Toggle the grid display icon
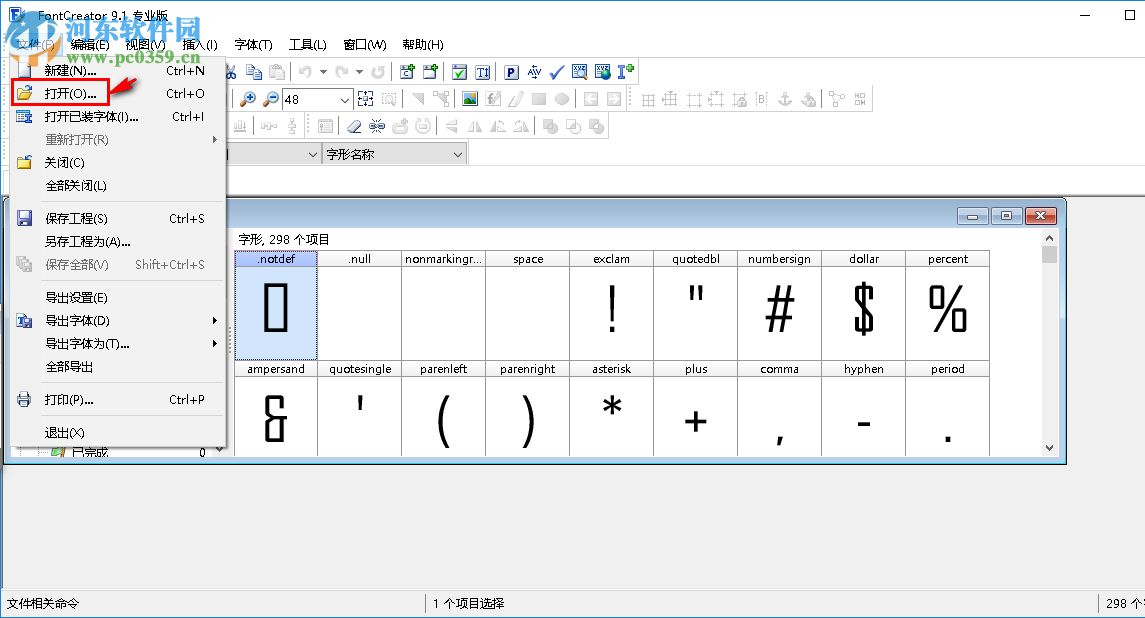1145x618 pixels. click(x=648, y=98)
